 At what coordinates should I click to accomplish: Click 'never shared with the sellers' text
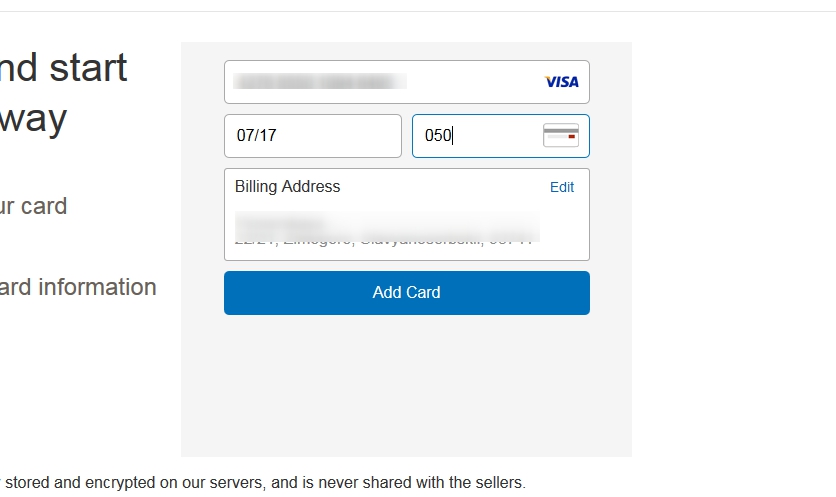click(x=430, y=483)
